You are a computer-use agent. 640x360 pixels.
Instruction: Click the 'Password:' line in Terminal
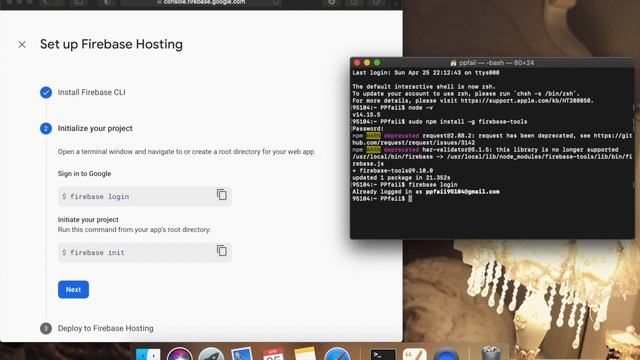point(368,129)
